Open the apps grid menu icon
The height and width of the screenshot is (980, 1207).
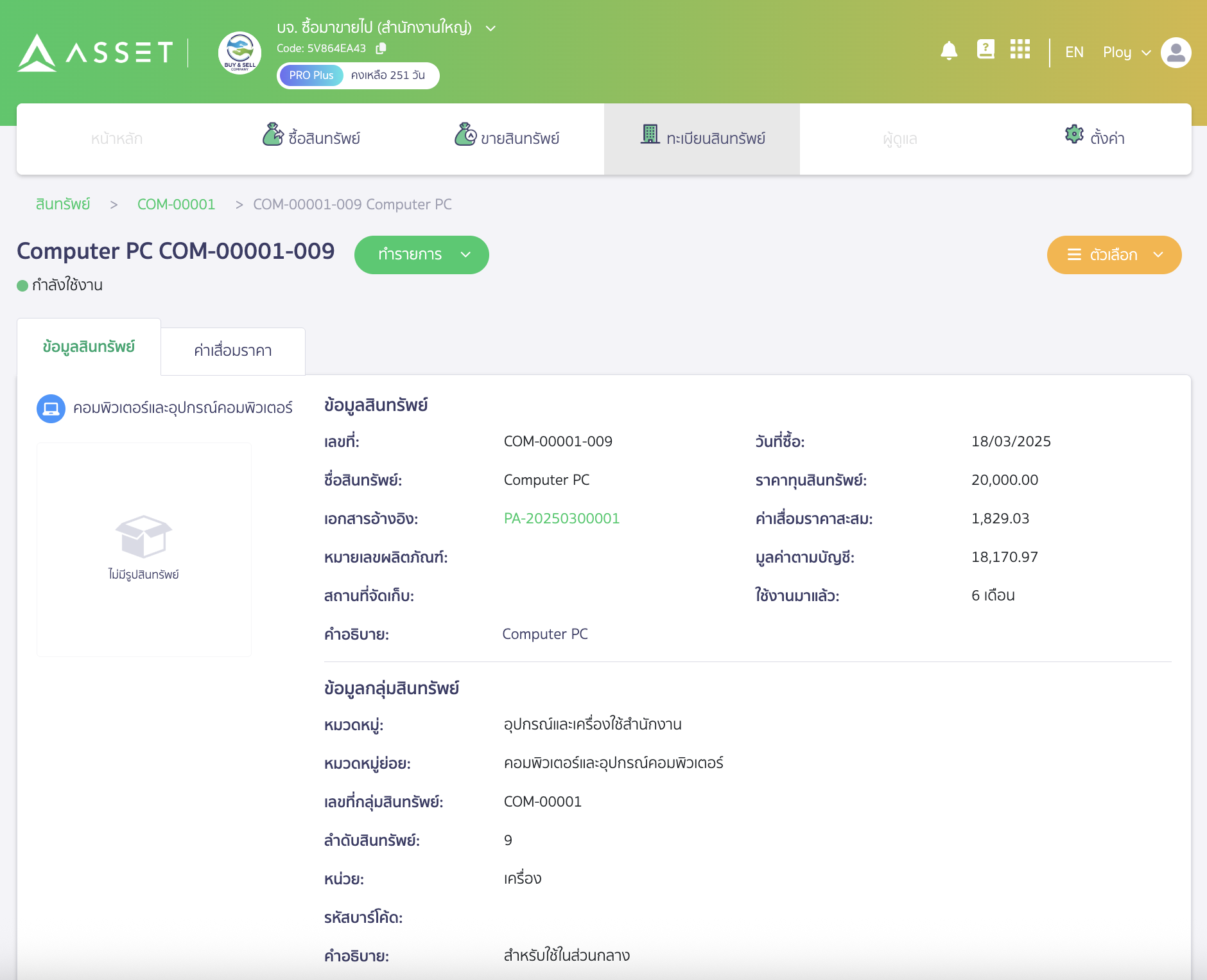[1020, 49]
